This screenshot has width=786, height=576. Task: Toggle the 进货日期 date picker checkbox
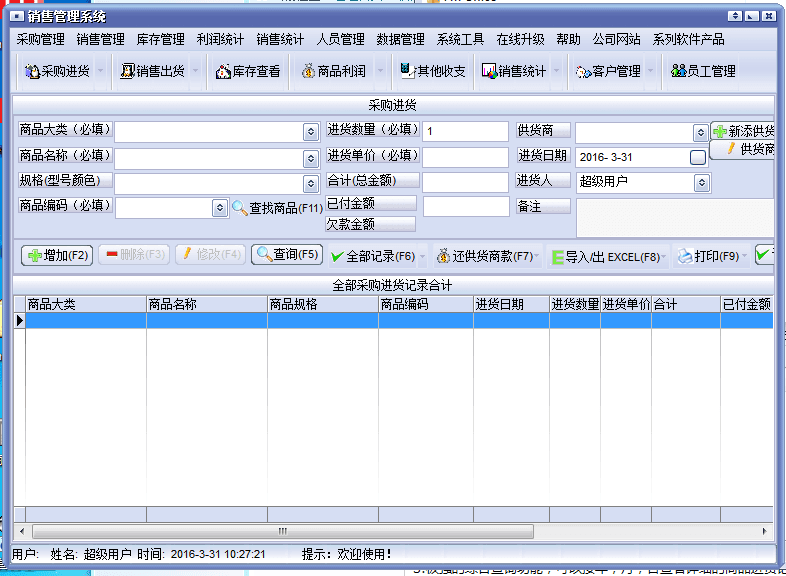pyautogui.click(x=697, y=158)
